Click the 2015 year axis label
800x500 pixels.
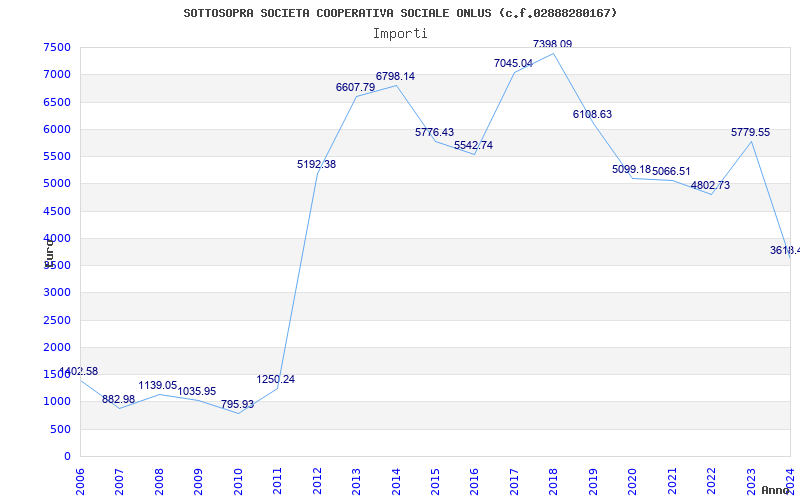point(436,483)
